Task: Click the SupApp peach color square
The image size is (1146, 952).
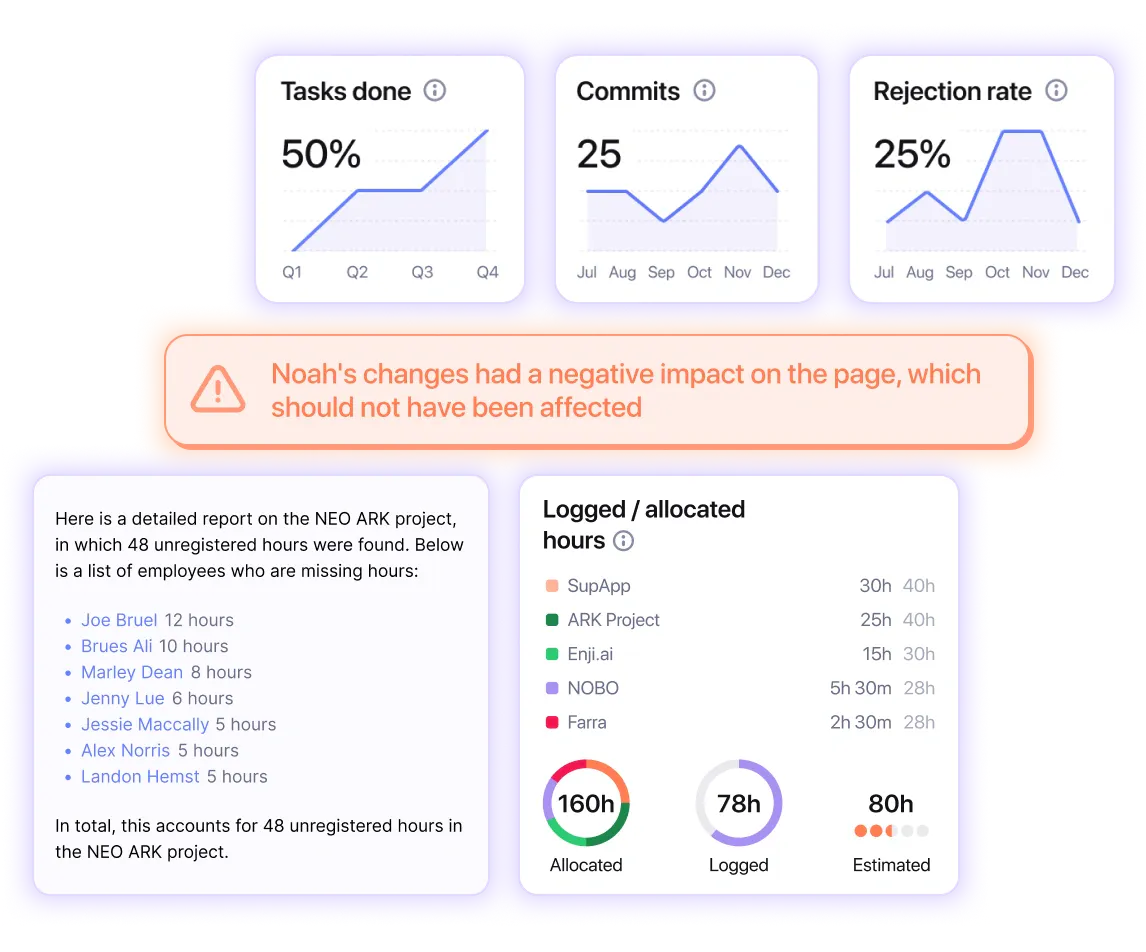Action: (552, 585)
